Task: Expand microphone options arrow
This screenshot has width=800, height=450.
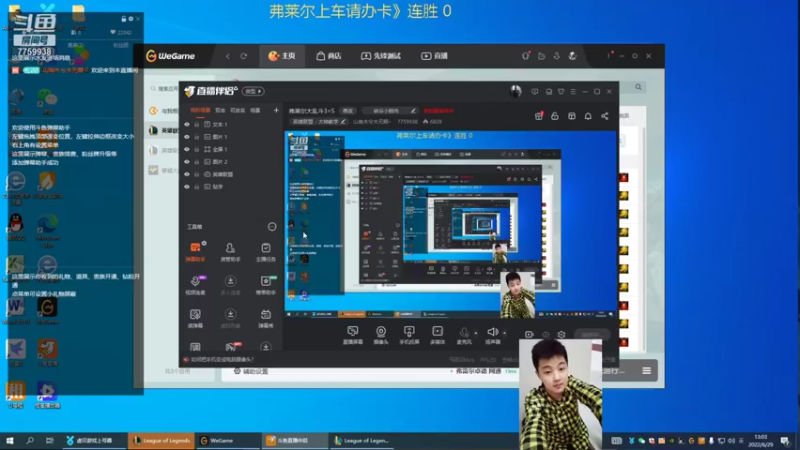Action: point(476,333)
